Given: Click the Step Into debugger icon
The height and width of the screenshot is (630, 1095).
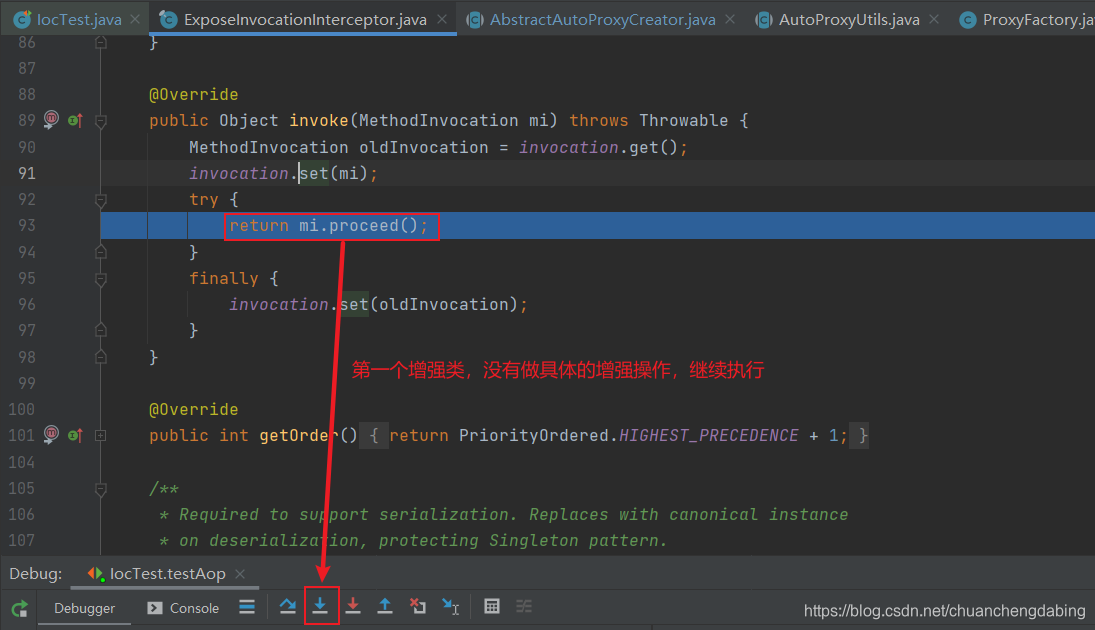Looking at the screenshot, I should pyautogui.click(x=321, y=606).
